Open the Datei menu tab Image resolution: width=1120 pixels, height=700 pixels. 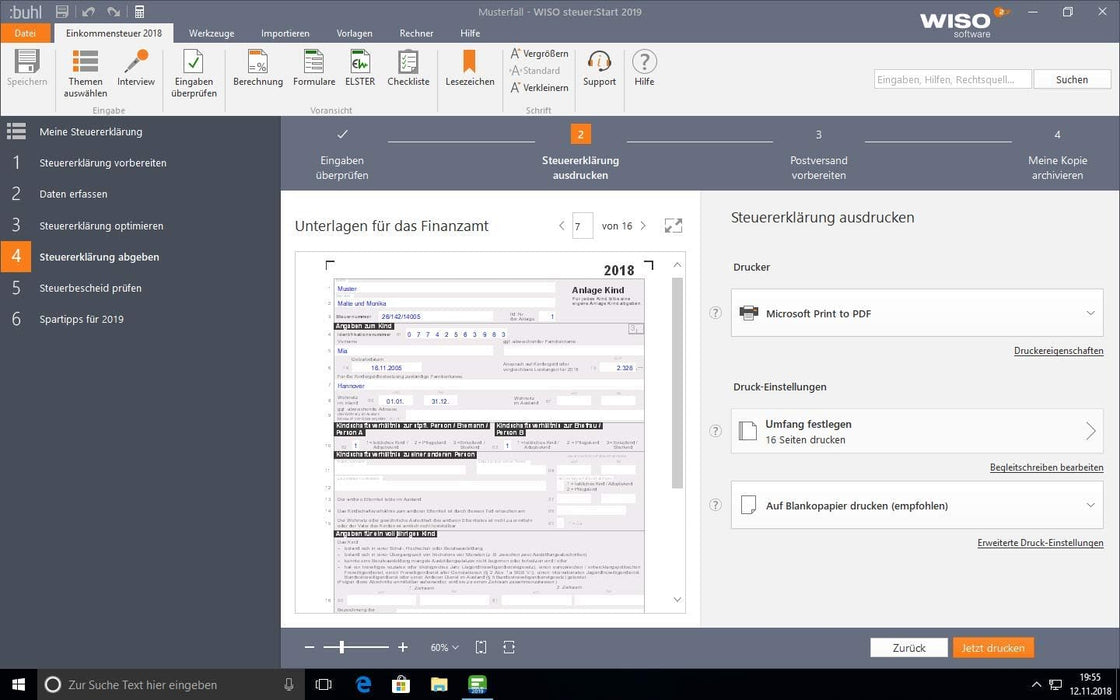[24, 33]
